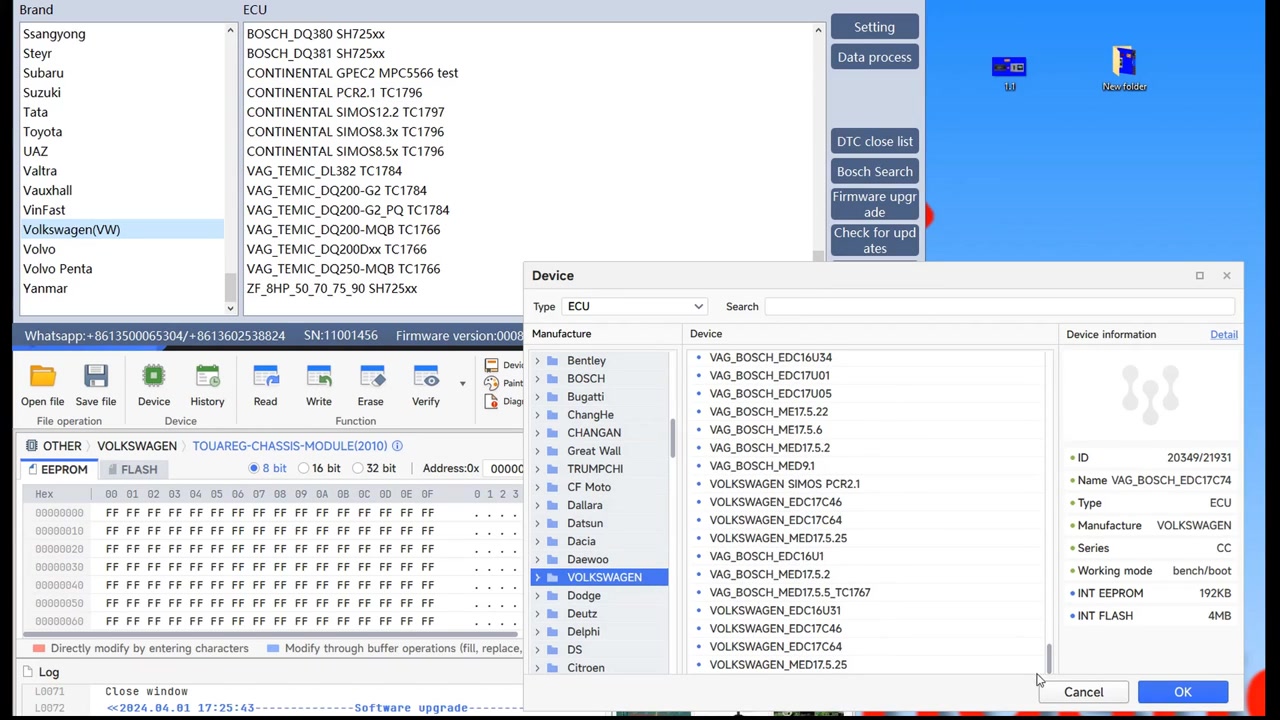This screenshot has width=1280, height=720.
Task: Select VOLKSWAGEN SIMOS PCR2.1 device
Action: point(784,484)
